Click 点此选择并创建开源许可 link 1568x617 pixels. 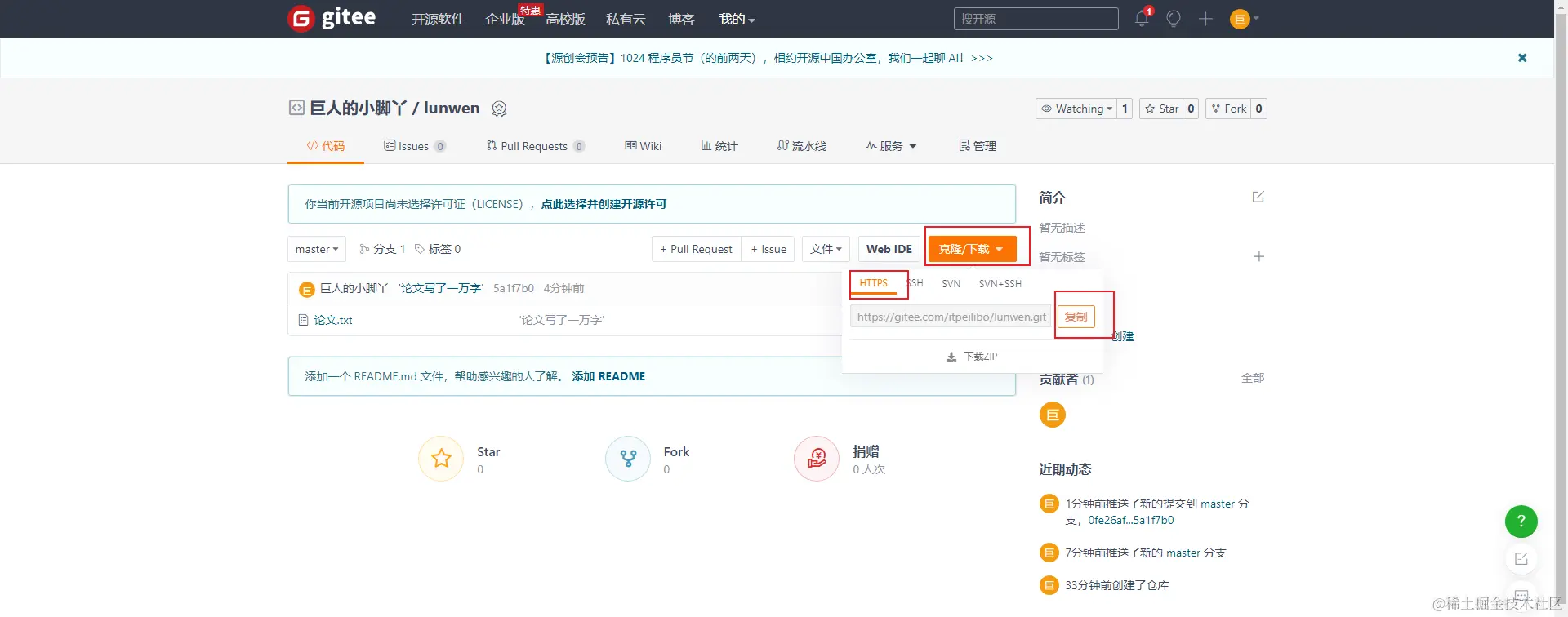tap(604, 204)
